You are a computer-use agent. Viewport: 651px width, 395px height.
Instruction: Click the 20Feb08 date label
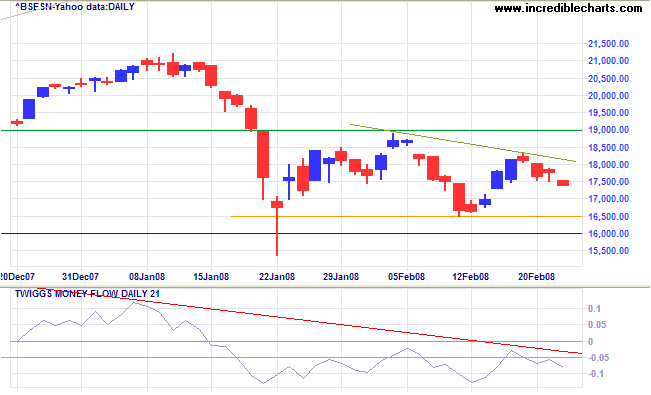536,277
